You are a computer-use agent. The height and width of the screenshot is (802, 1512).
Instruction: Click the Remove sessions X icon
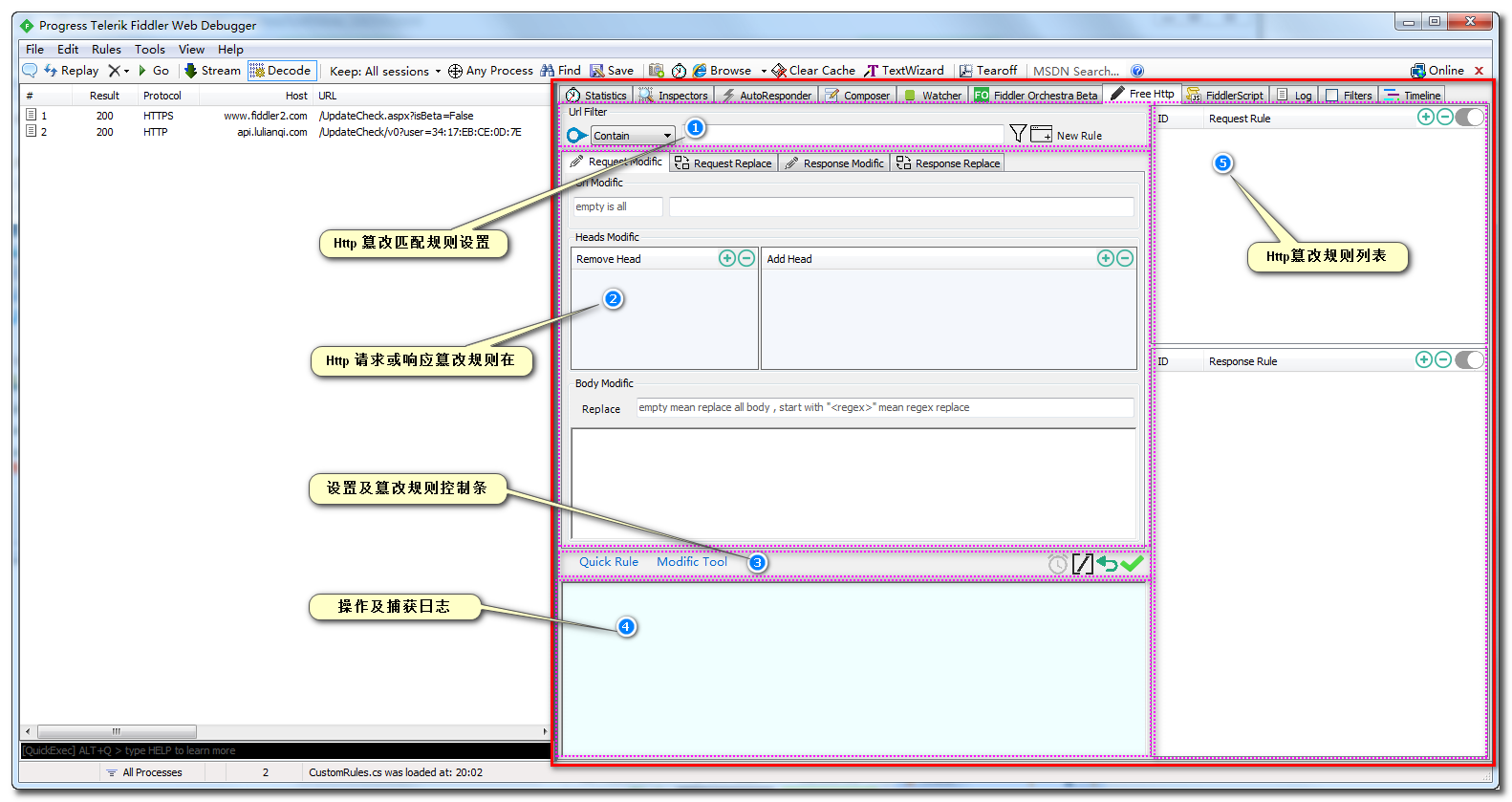[114, 71]
